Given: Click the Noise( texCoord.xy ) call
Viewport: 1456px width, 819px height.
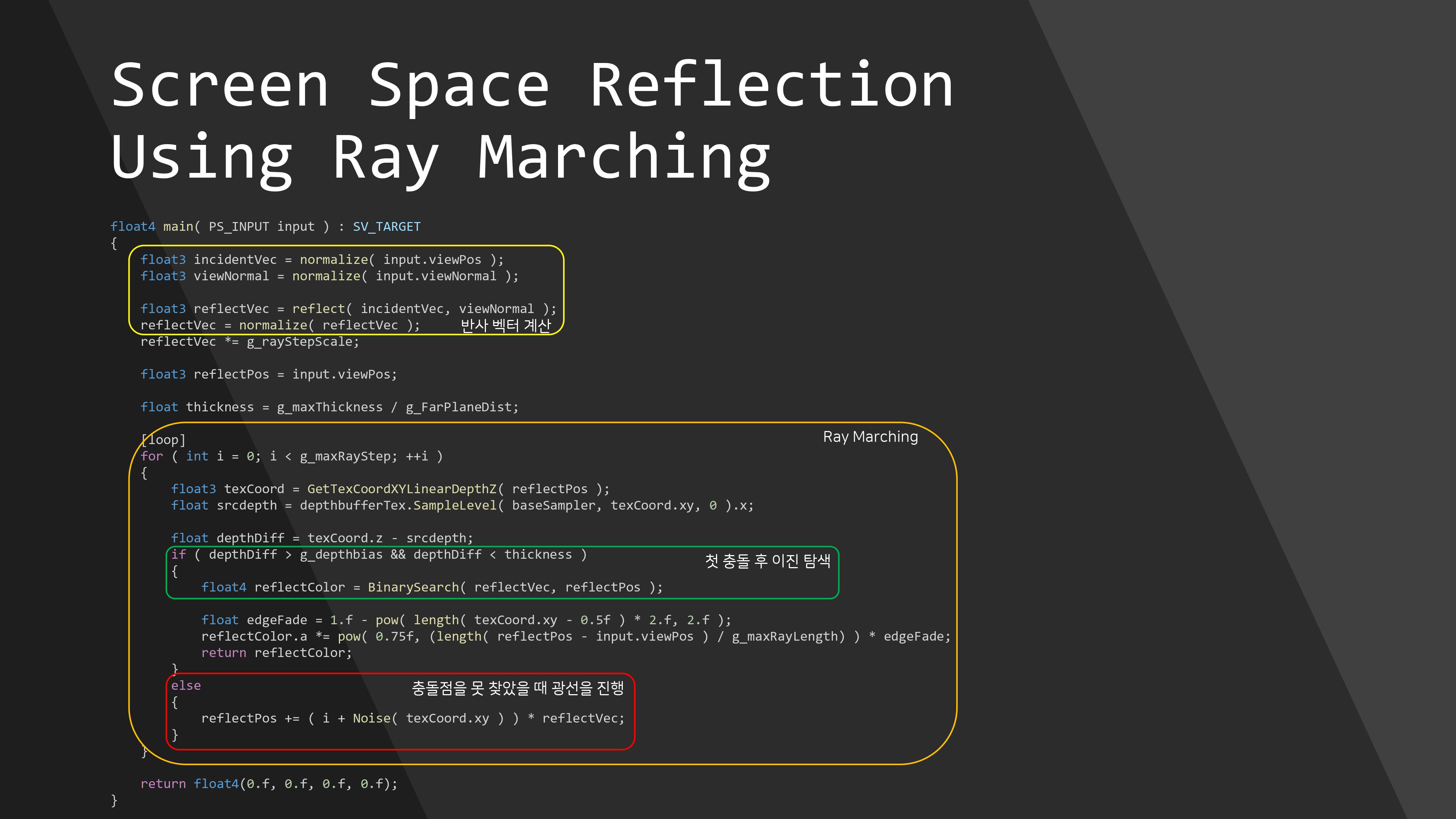Looking at the screenshot, I should pyautogui.click(x=428, y=719).
